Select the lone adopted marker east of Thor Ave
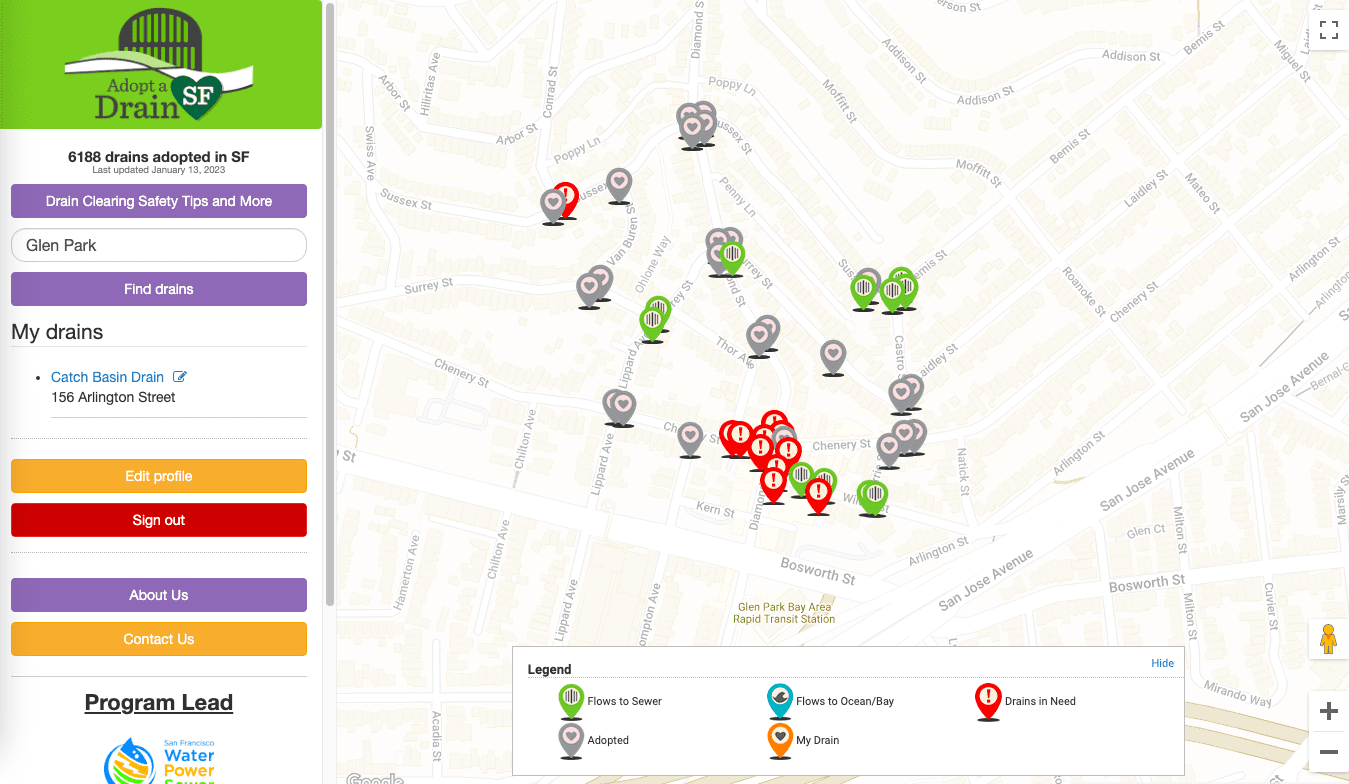 point(833,356)
